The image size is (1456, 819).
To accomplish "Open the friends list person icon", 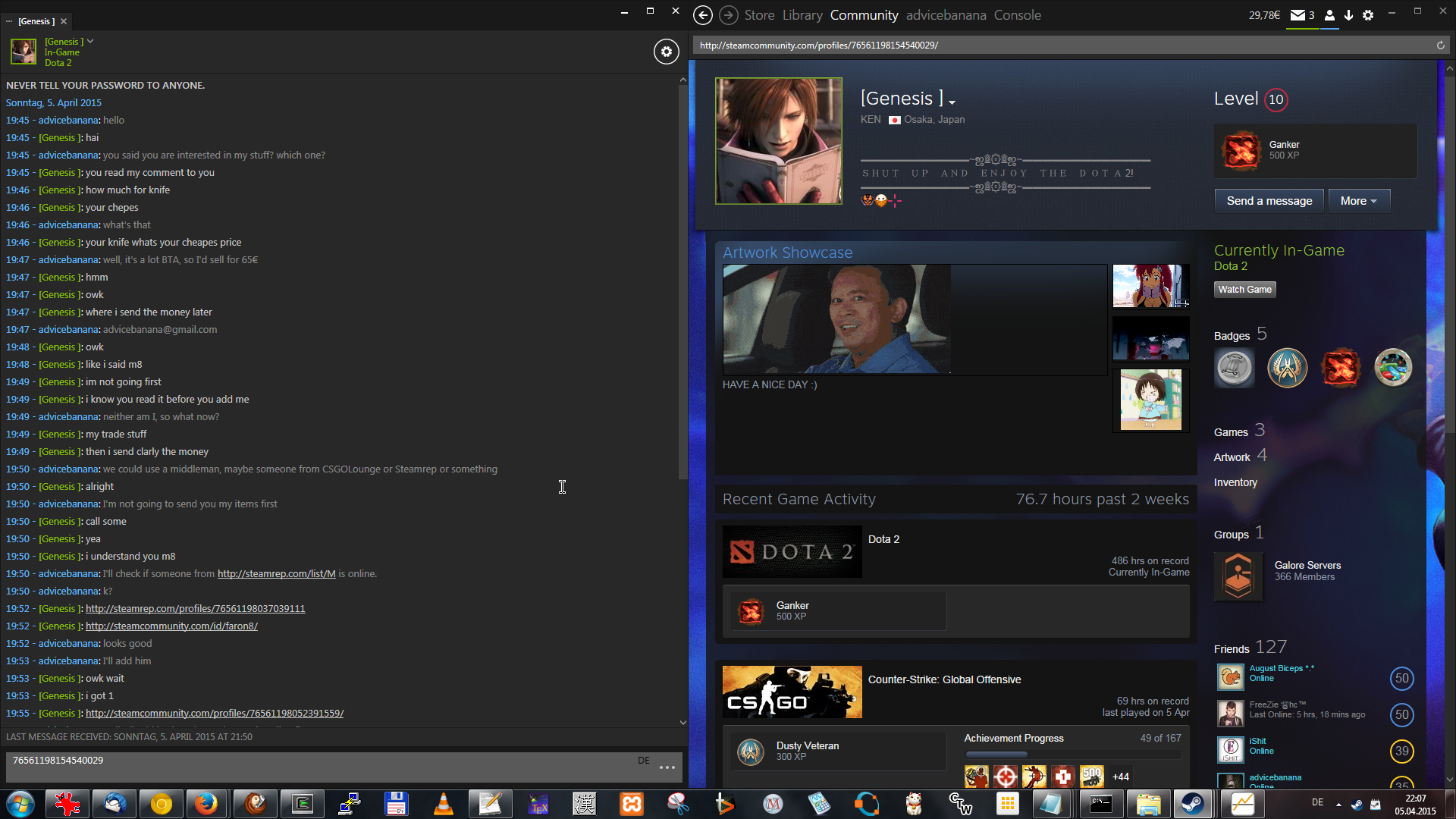I will point(1329,15).
